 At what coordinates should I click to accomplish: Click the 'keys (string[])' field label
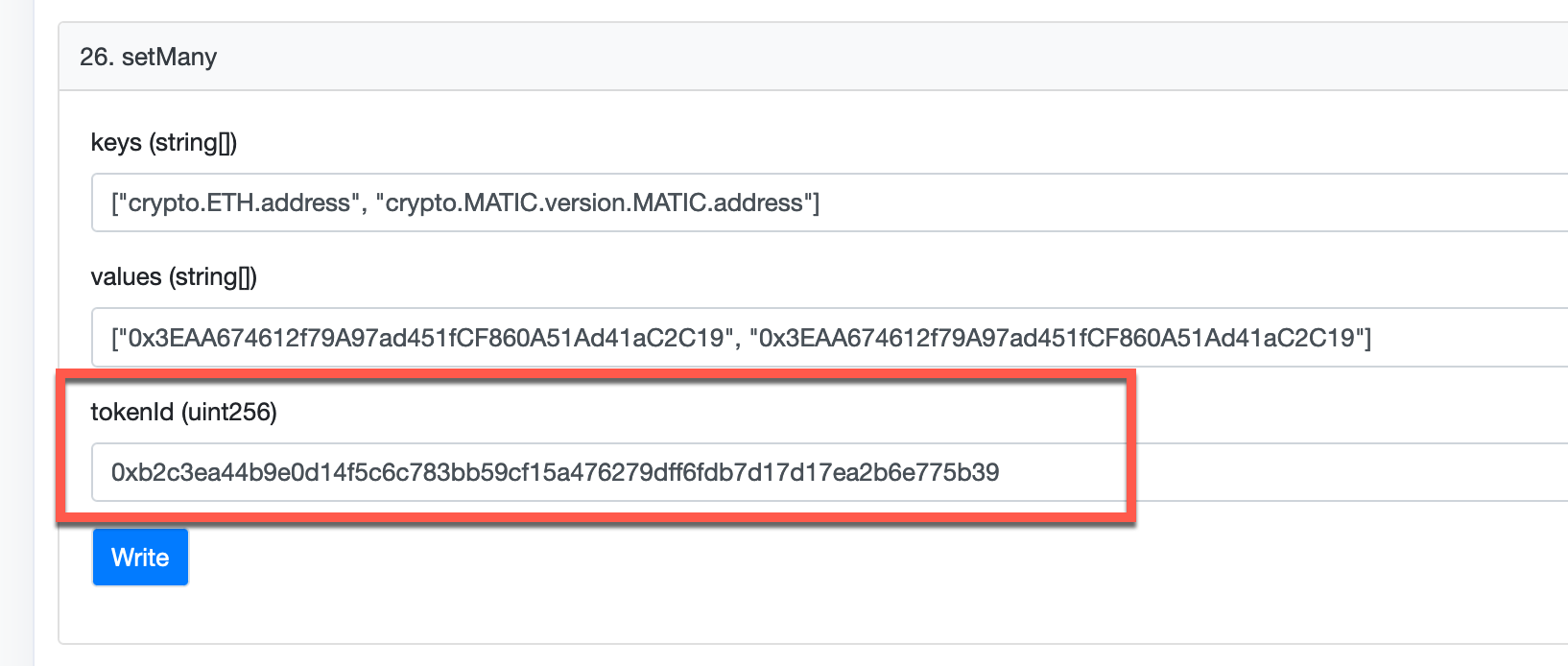(164, 141)
